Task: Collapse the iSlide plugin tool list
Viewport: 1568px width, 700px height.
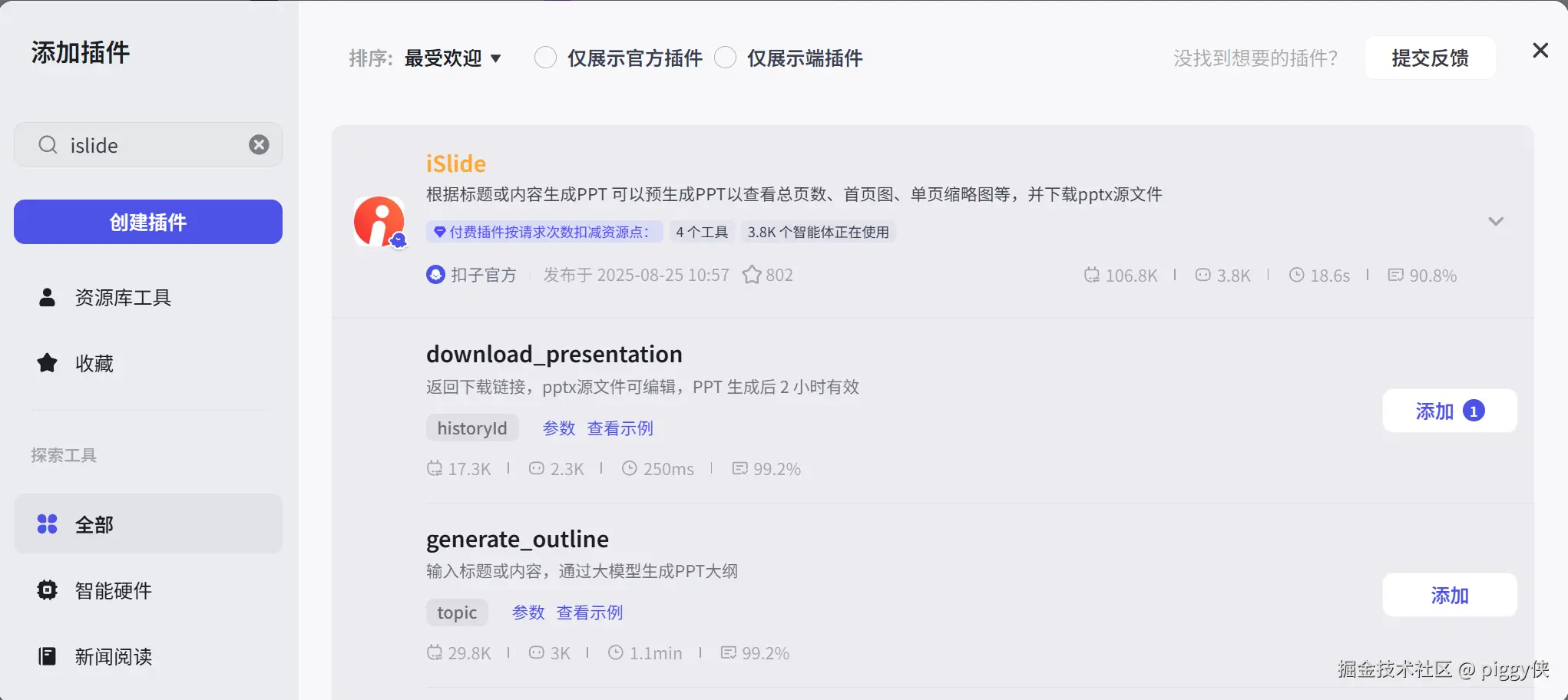Action: (x=1495, y=222)
